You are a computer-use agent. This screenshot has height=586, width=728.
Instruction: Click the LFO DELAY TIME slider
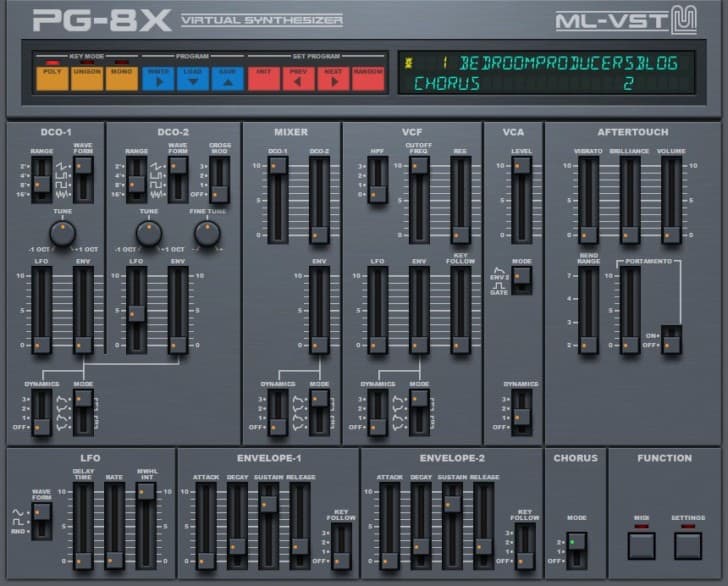[x=83, y=526]
